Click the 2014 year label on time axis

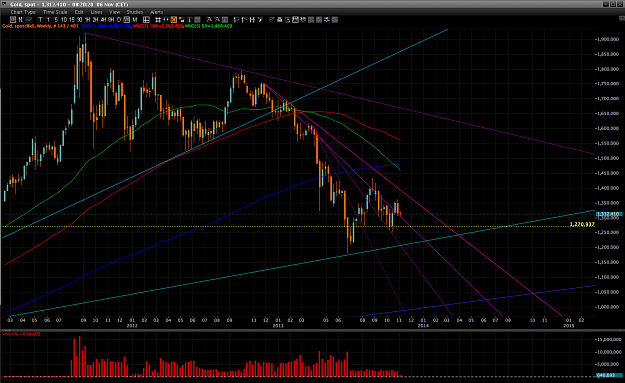pos(423,326)
